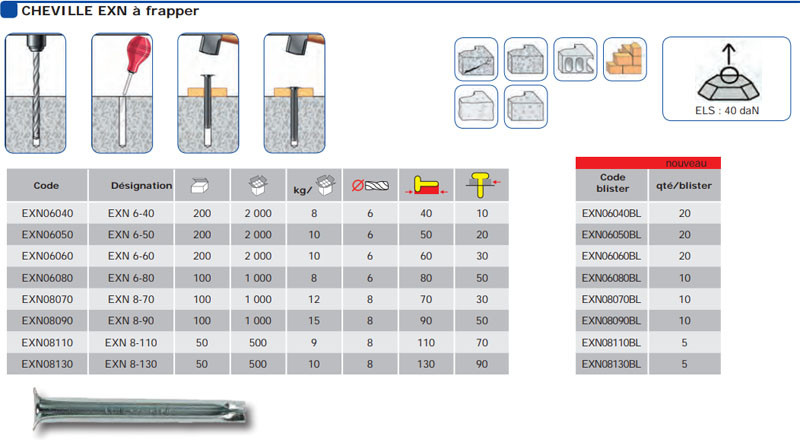This screenshot has width=800, height=443.
Task: Click blister code EXN08130BL
Action: coord(612,365)
